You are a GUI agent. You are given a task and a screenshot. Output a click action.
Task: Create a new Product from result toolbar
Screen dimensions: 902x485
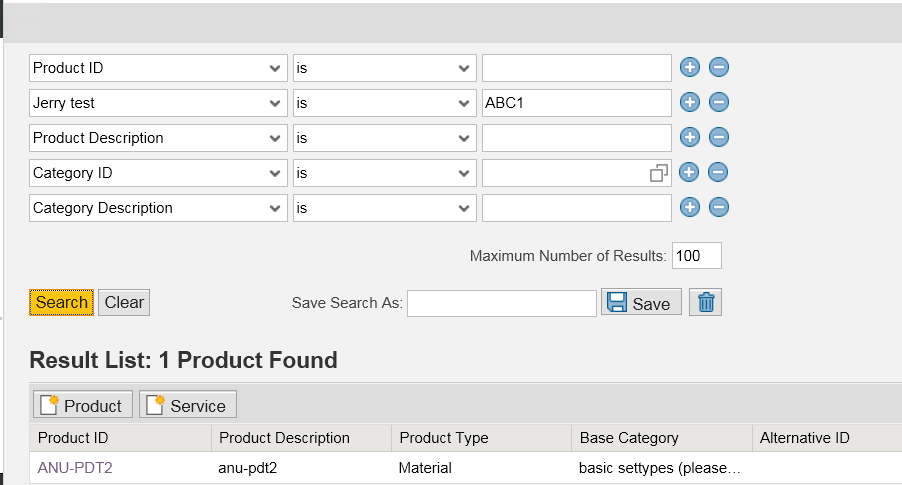pos(83,404)
